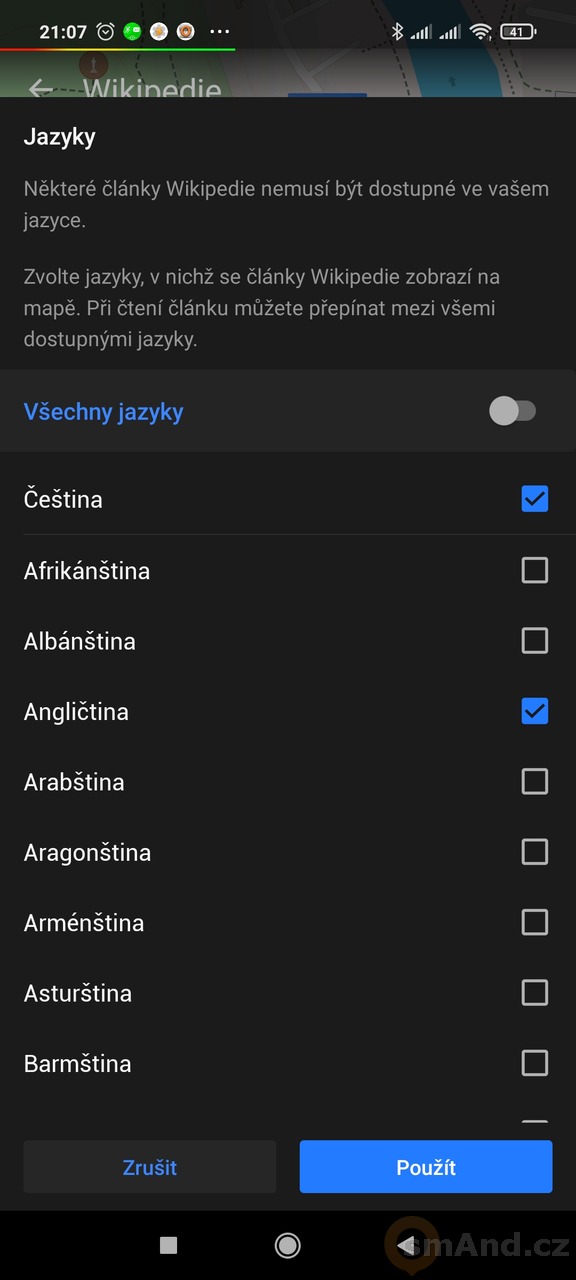Tap the Wi-Fi status icon

[481, 31]
